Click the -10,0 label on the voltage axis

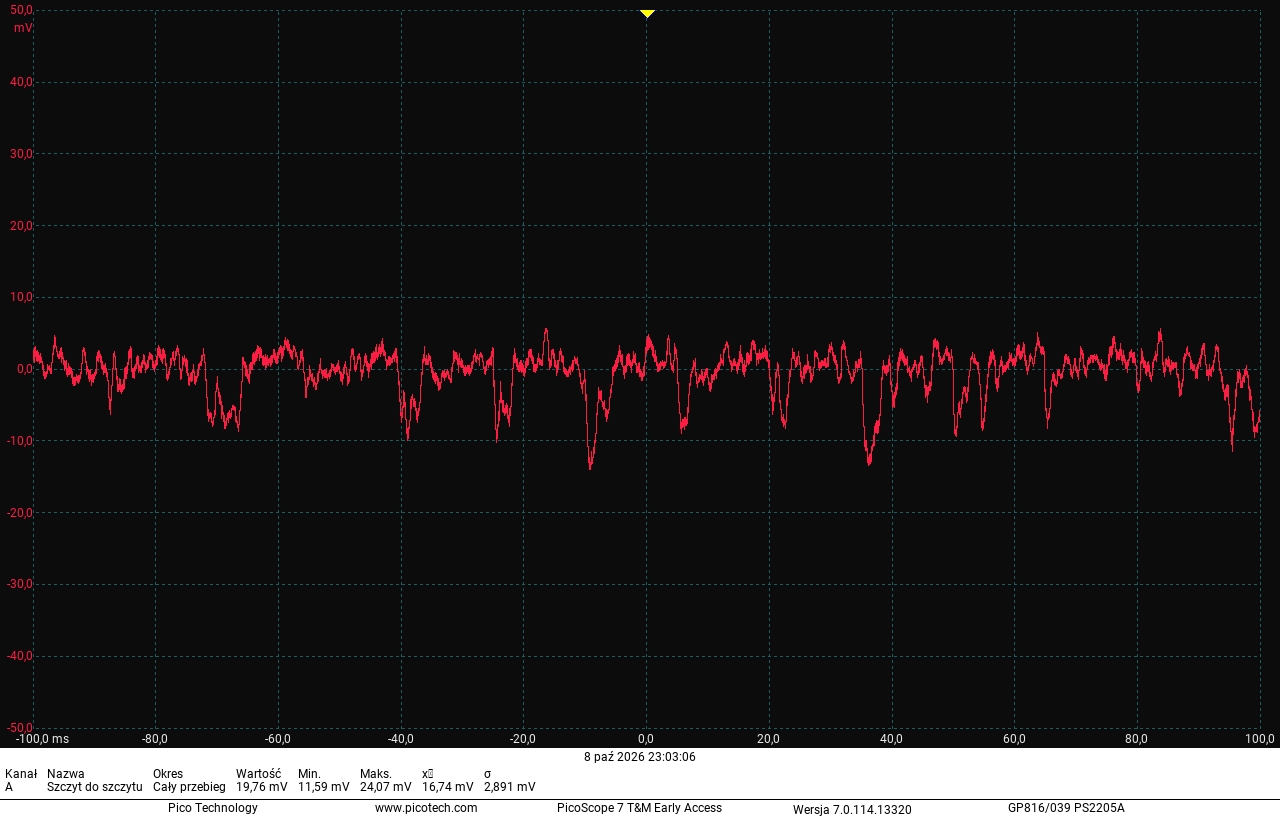coord(20,441)
